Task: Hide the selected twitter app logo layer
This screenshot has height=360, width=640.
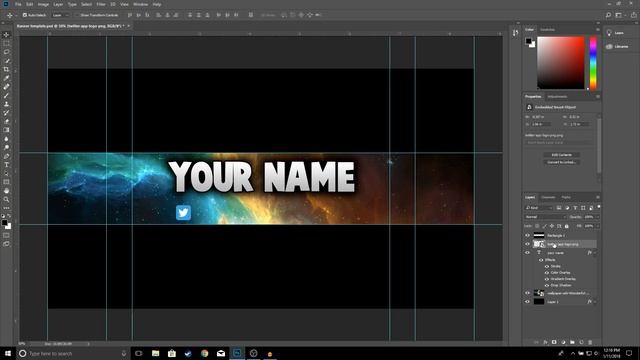Action: pyautogui.click(x=527, y=244)
